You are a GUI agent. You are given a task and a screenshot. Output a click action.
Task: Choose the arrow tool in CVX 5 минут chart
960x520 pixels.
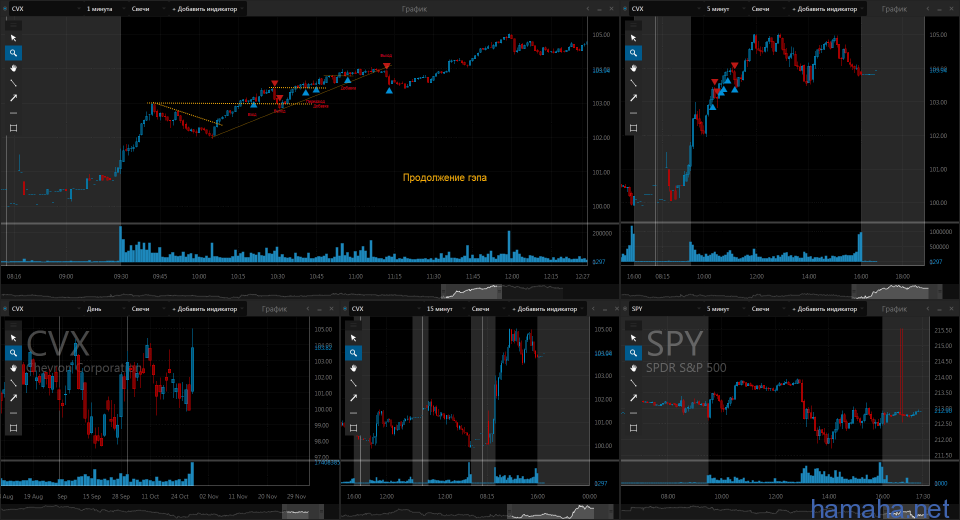[x=634, y=98]
